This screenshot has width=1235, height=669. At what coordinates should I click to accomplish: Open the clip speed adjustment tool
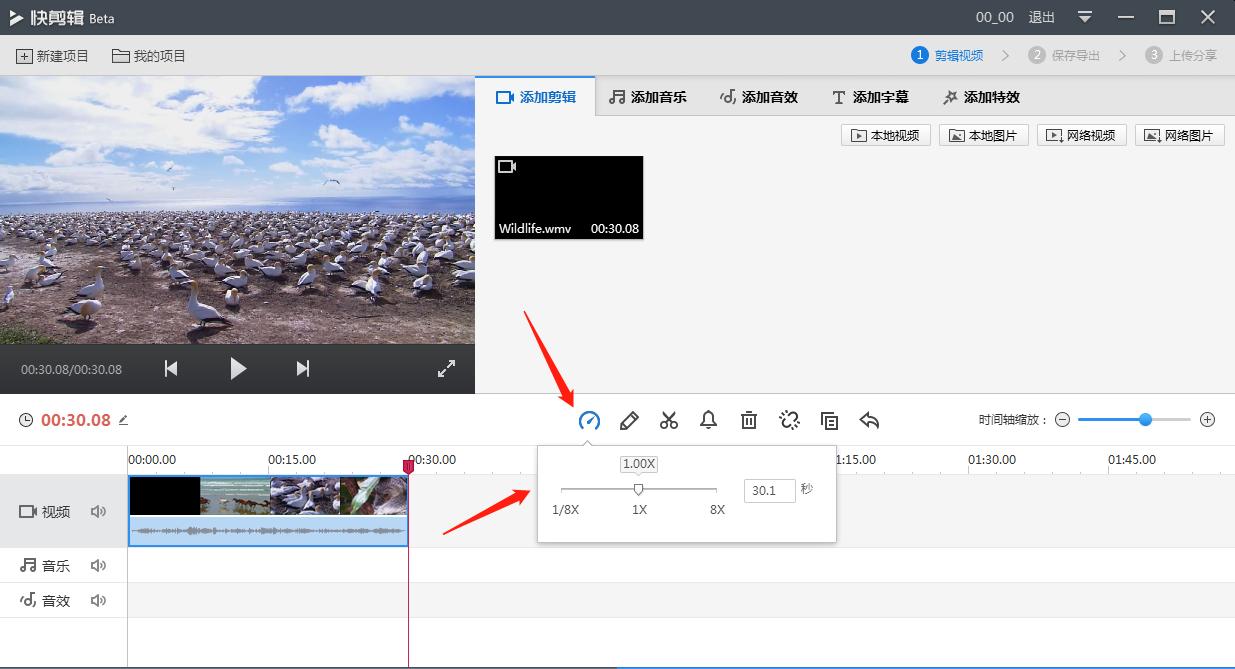(589, 420)
